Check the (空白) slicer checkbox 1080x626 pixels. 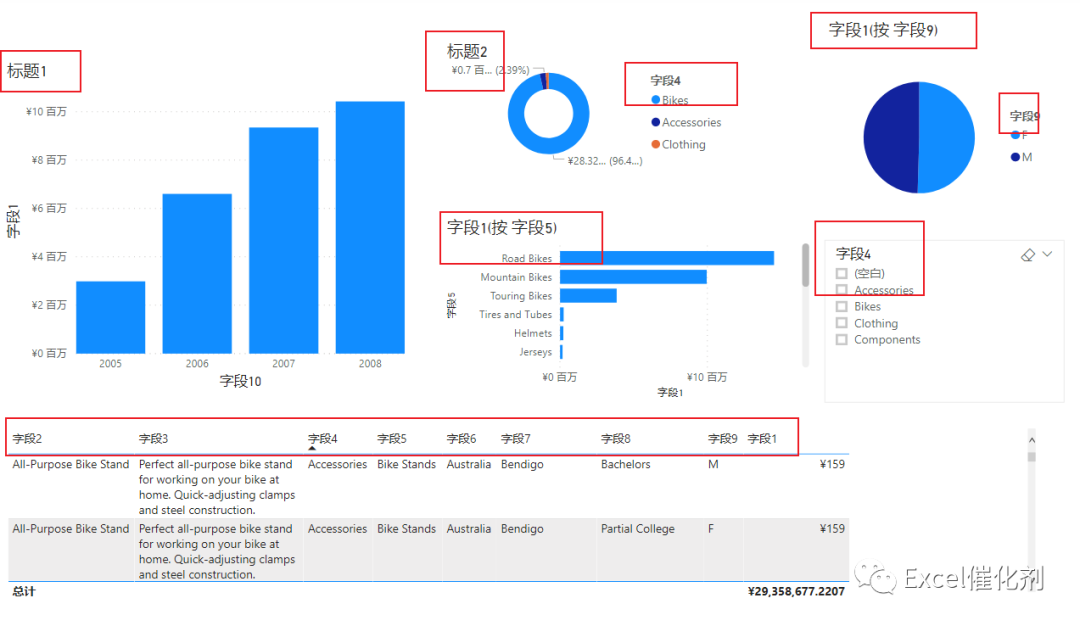pos(841,273)
